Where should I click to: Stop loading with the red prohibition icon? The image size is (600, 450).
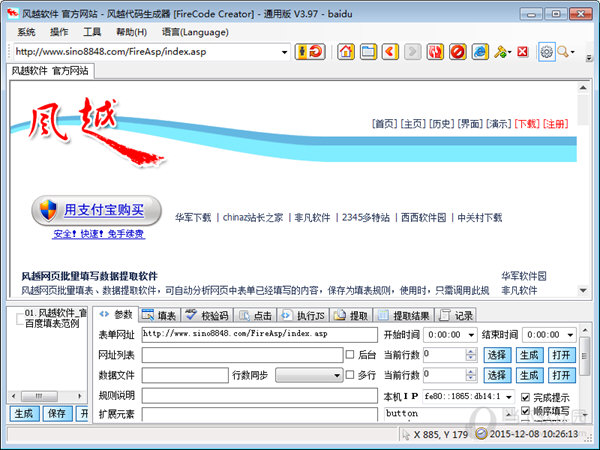(x=457, y=51)
